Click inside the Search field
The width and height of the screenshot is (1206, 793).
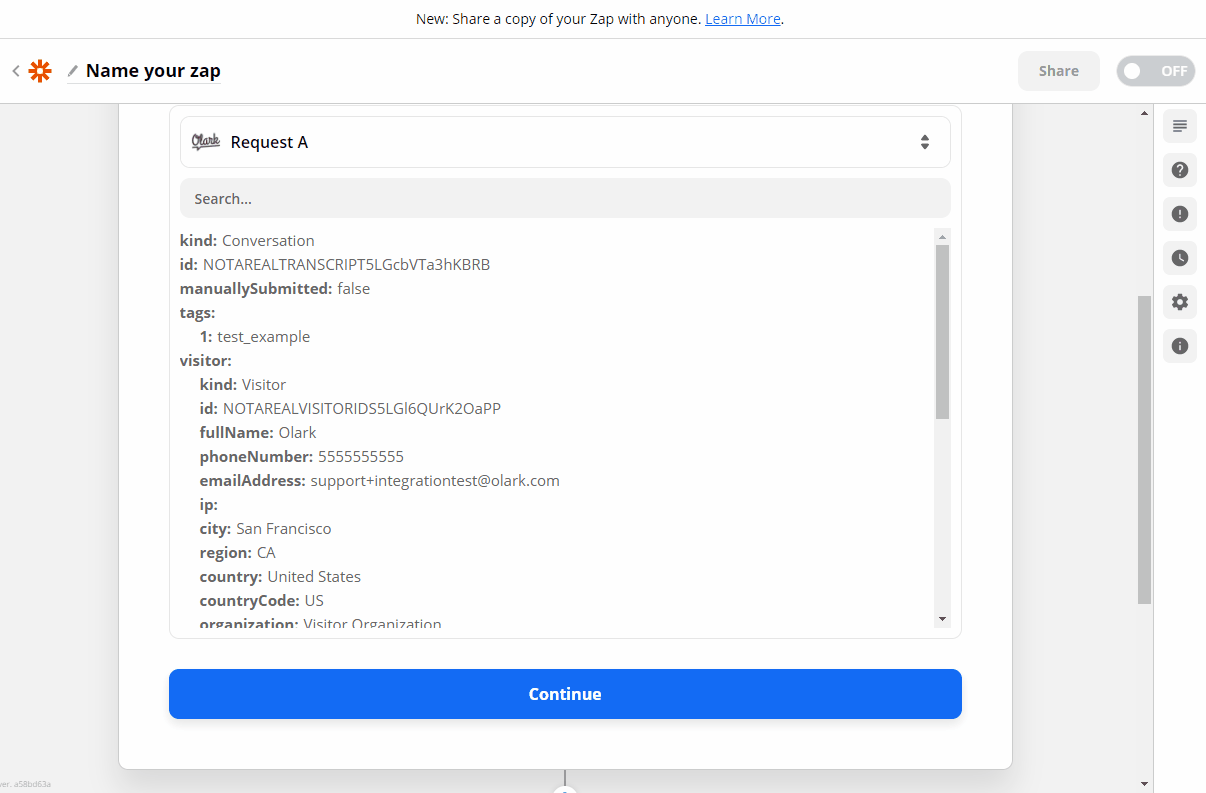[x=565, y=198]
